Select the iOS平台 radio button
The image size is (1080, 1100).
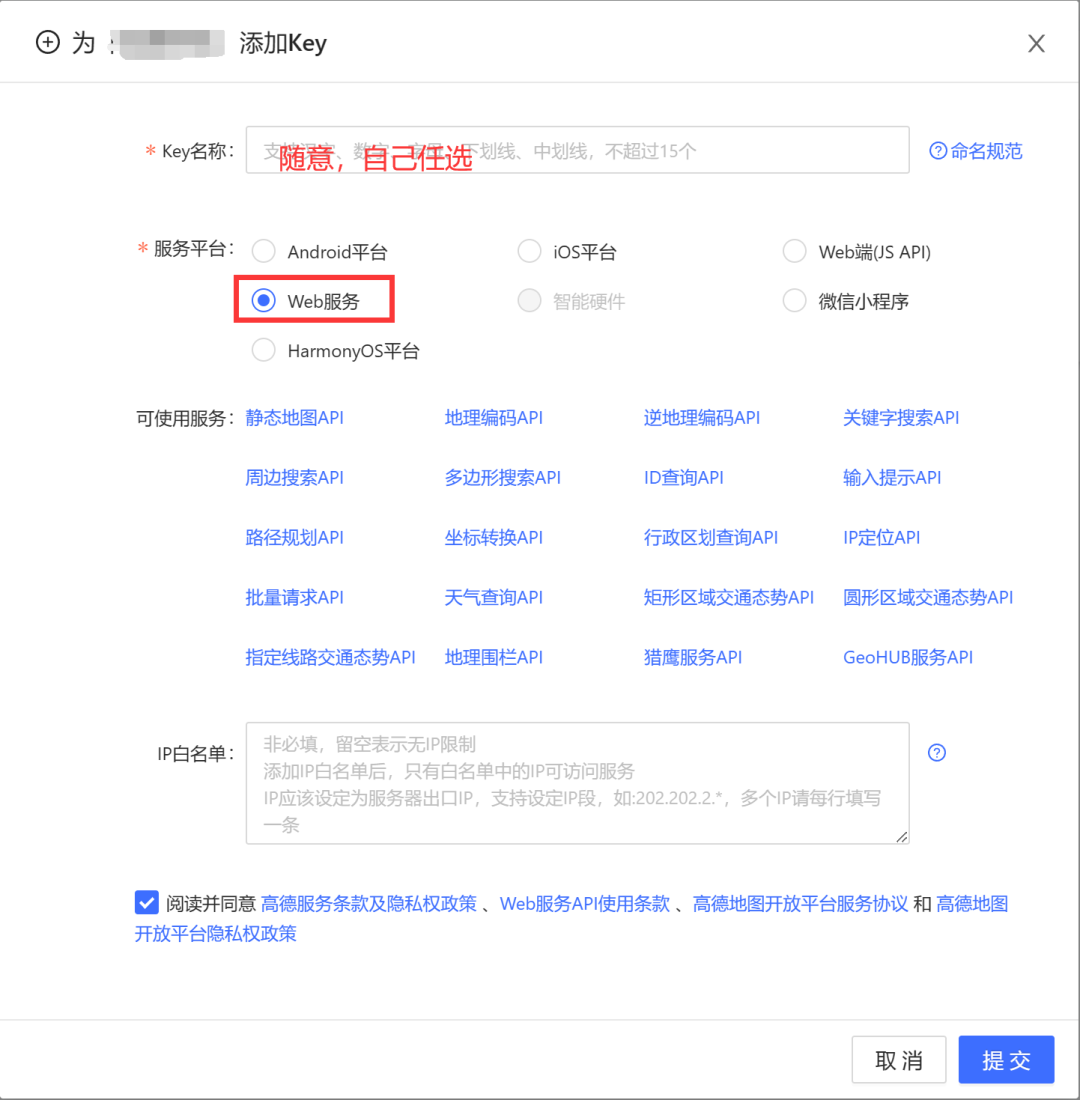pyautogui.click(x=529, y=251)
